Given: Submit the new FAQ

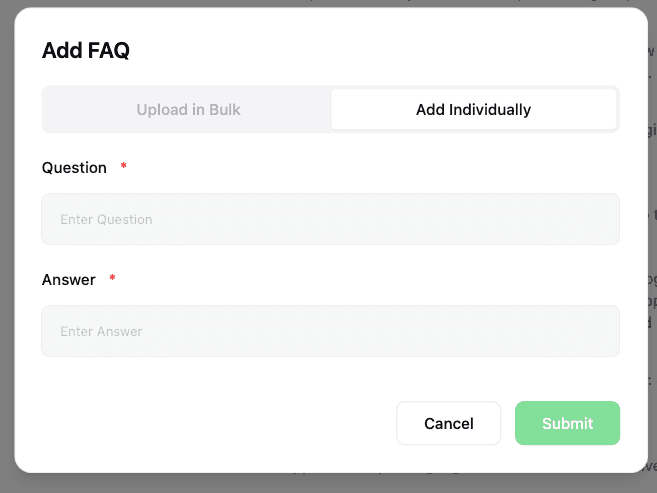Looking at the screenshot, I should 567,423.
